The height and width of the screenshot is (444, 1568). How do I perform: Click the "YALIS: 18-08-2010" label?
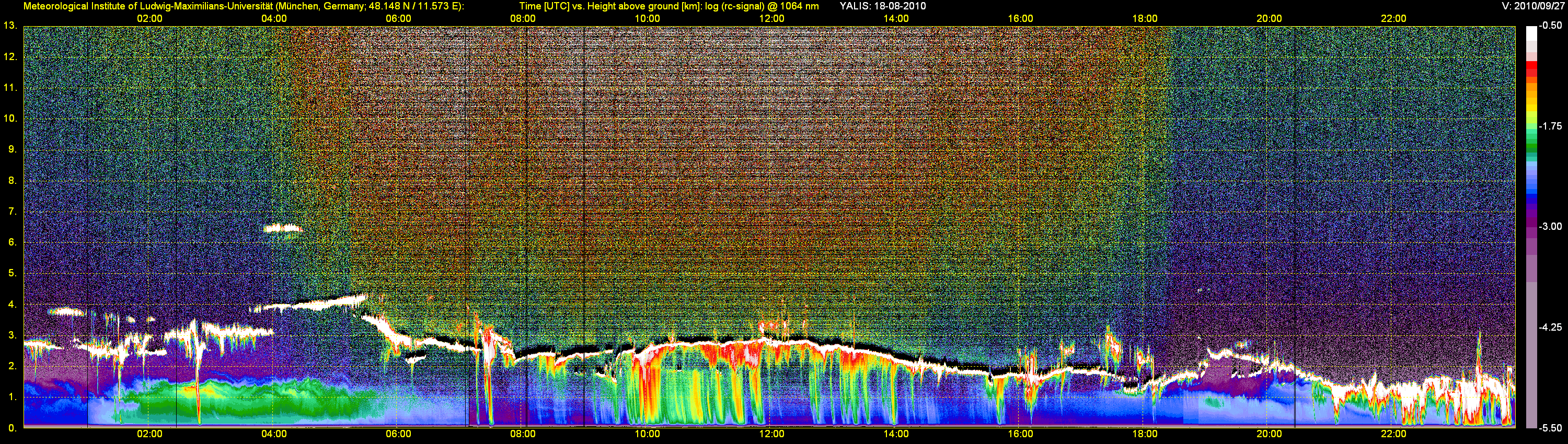tap(883, 6)
